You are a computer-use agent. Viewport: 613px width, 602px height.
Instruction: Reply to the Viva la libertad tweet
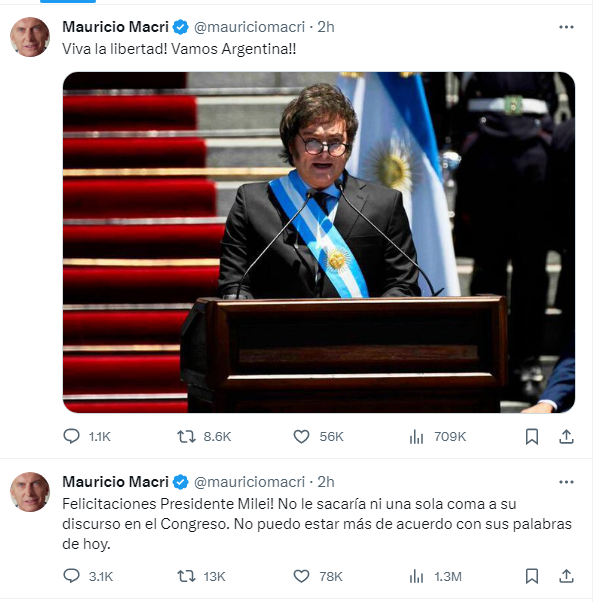72,437
